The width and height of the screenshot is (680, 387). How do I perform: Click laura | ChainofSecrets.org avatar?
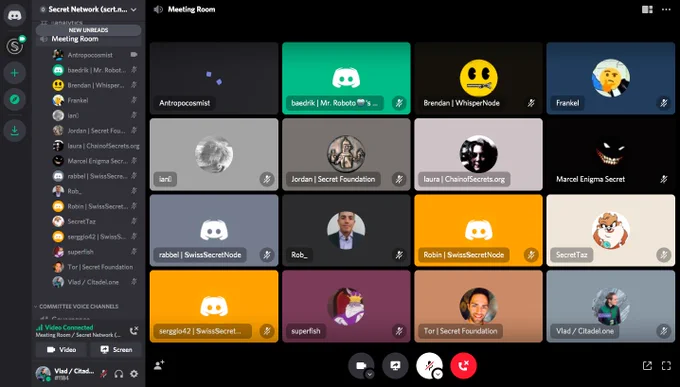[478, 154]
